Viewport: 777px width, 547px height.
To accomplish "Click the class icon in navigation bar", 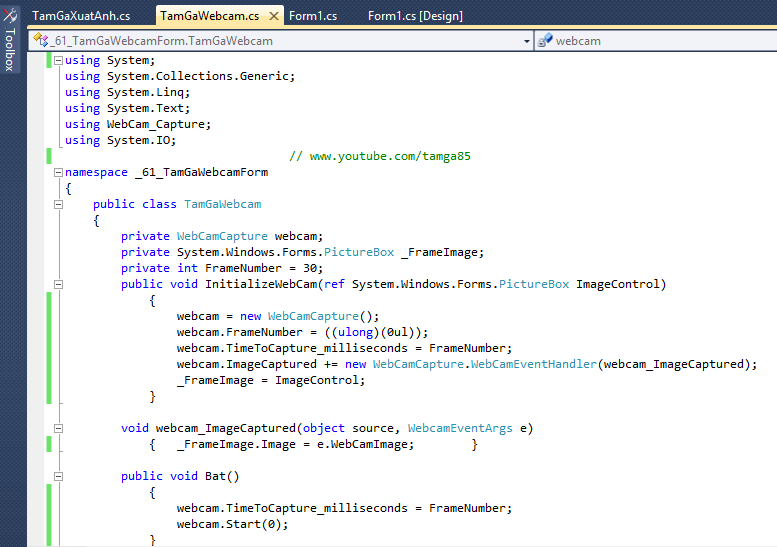I will tap(40, 40).
